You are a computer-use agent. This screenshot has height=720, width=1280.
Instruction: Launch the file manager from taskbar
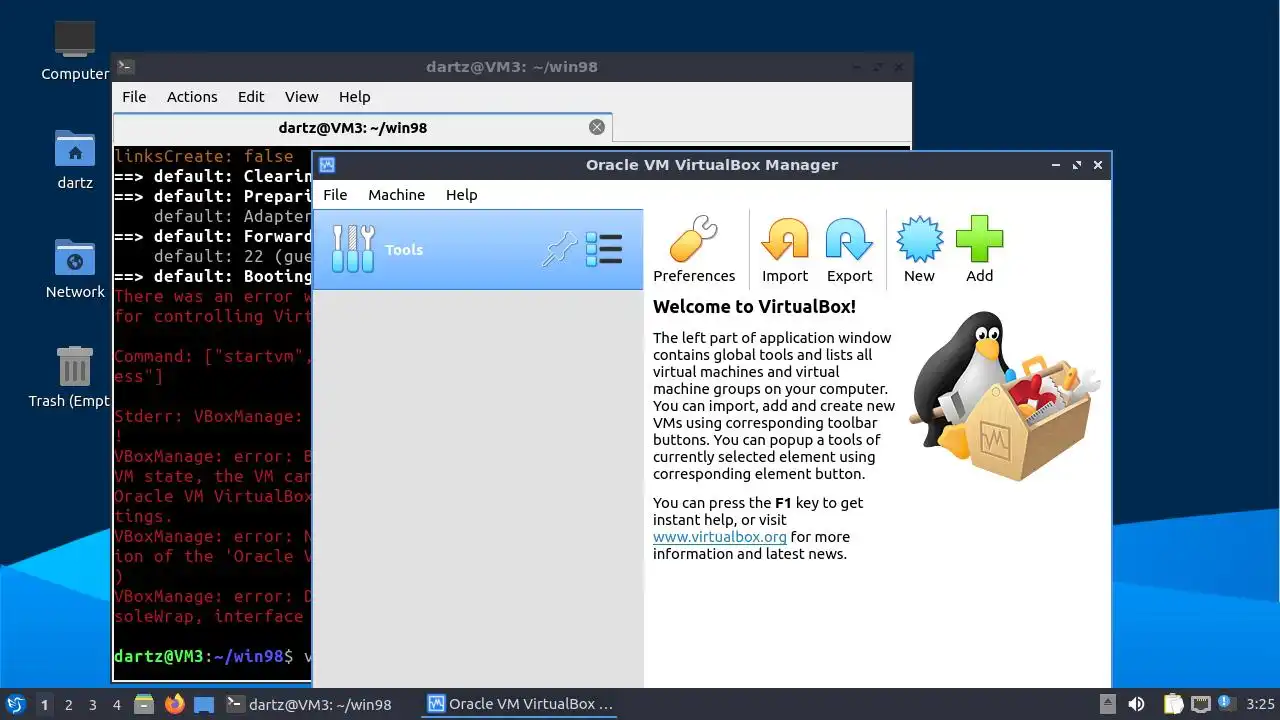click(x=144, y=705)
